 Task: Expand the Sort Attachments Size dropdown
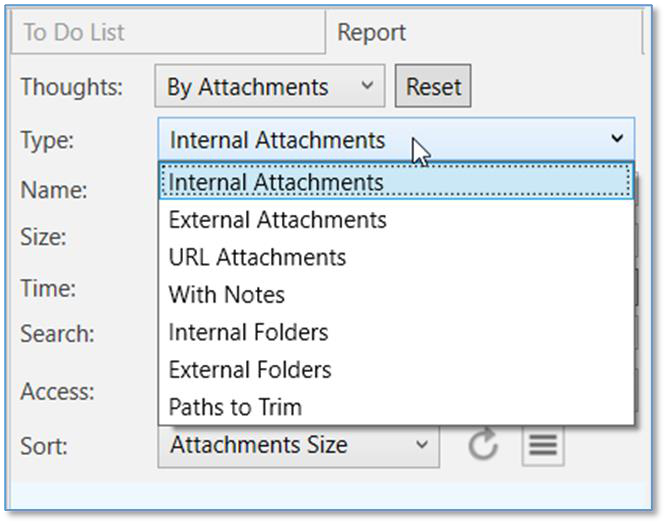point(298,445)
